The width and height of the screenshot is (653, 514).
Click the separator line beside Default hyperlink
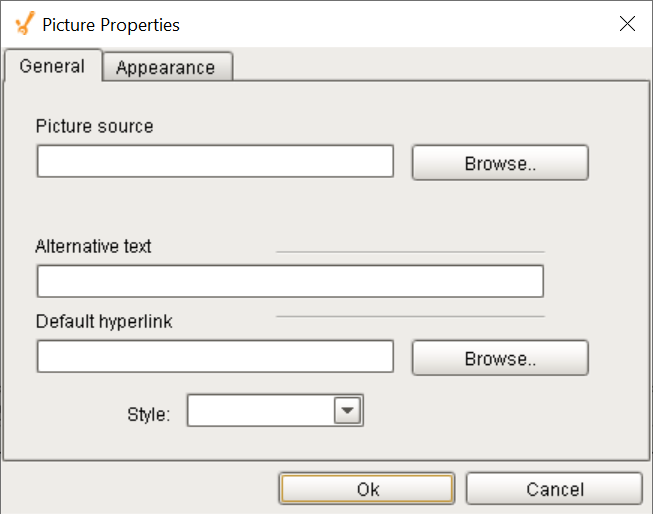point(410,317)
